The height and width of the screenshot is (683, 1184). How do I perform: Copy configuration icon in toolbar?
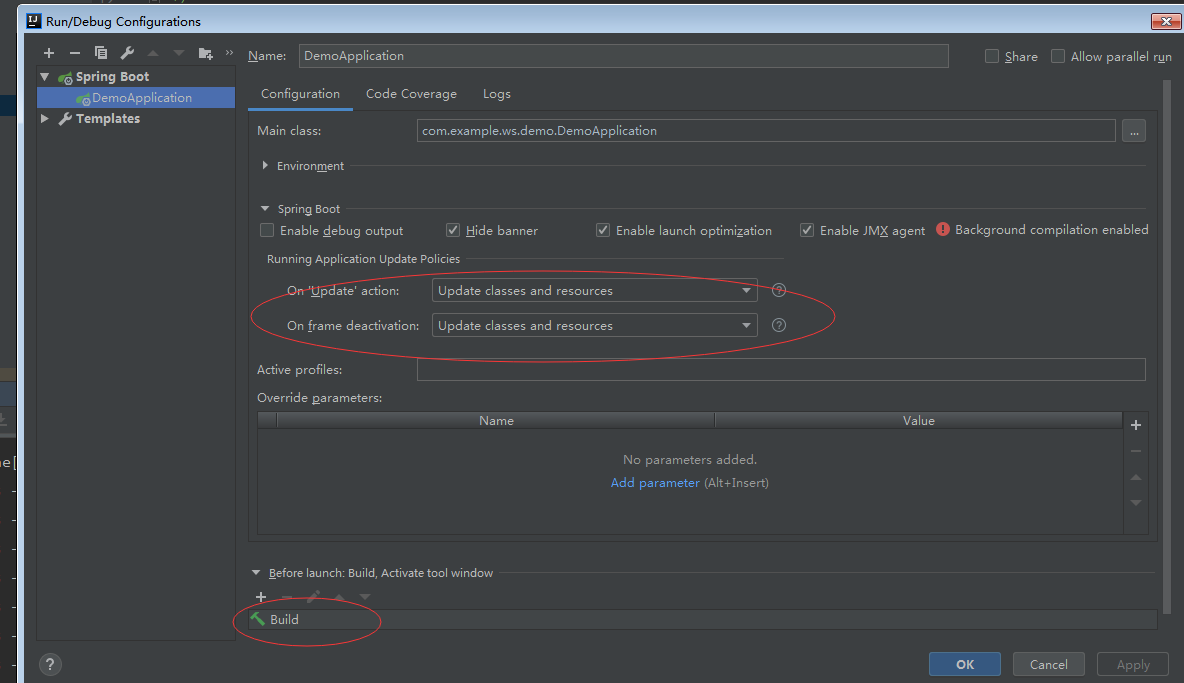tap(100, 53)
